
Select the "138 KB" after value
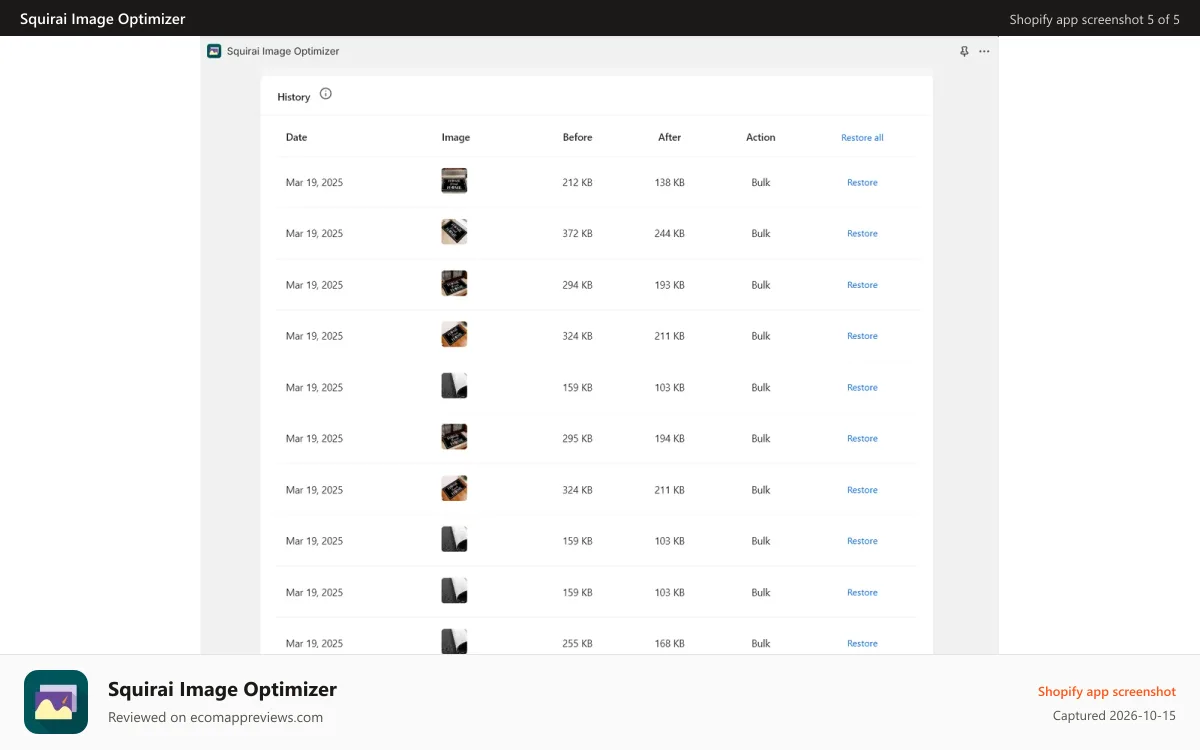click(669, 183)
